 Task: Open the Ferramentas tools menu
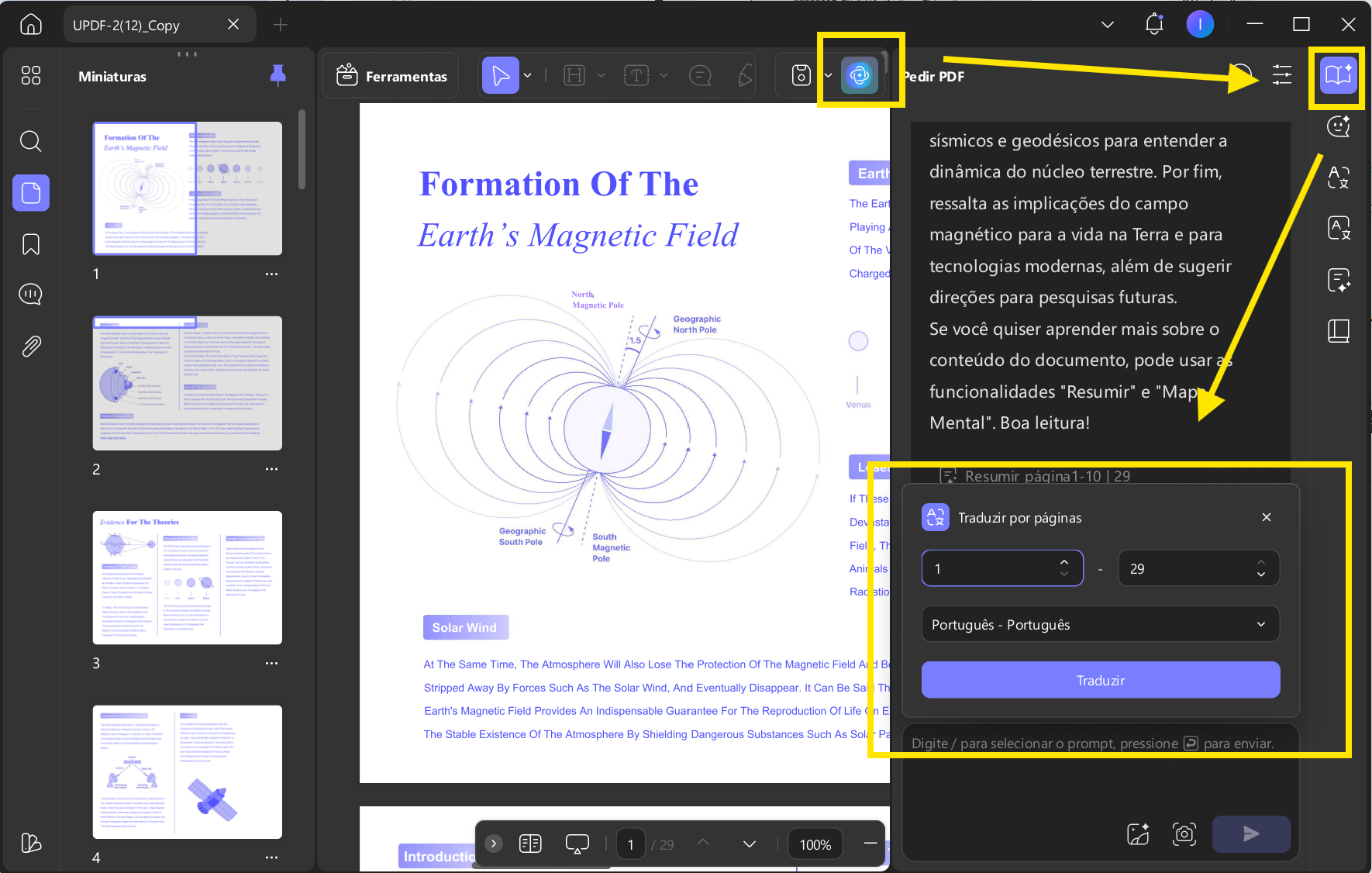[391, 76]
